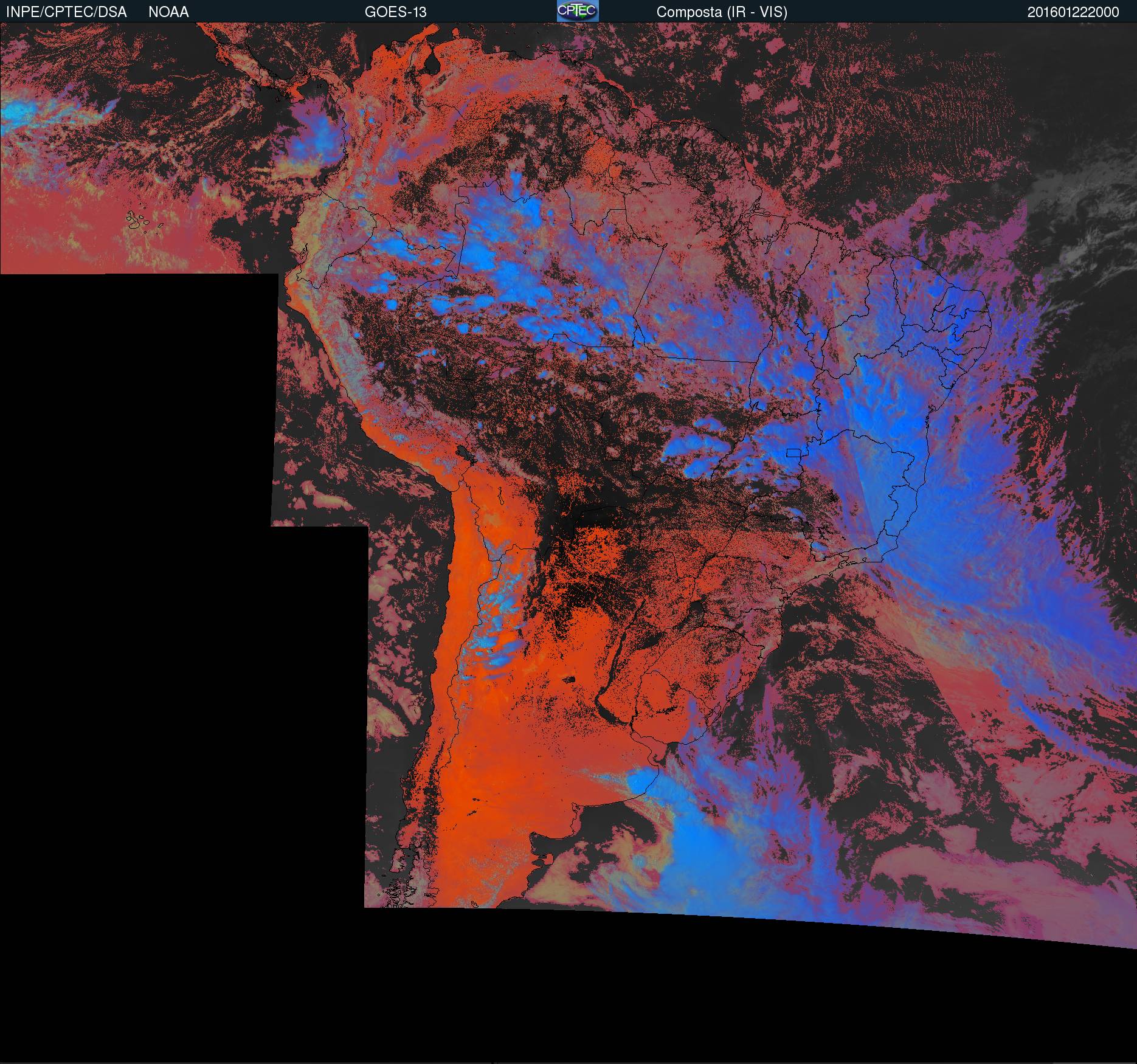Click the NOAA text in header
The width and height of the screenshot is (1137, 1064).
tap(168, 12)
